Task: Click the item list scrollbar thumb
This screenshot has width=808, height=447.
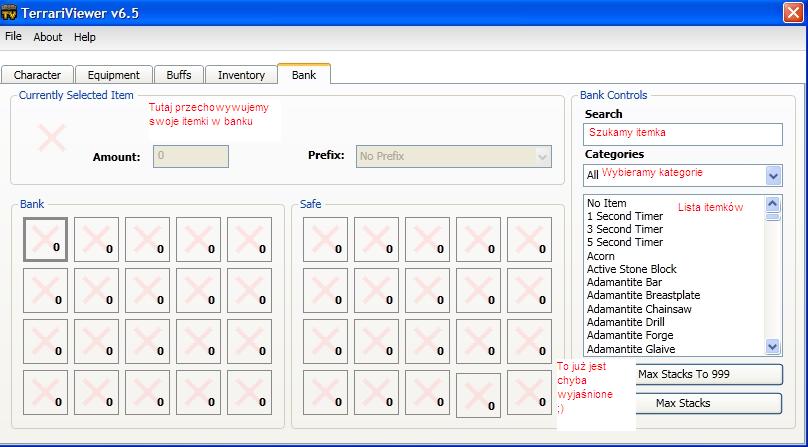Action: point(773,217)
